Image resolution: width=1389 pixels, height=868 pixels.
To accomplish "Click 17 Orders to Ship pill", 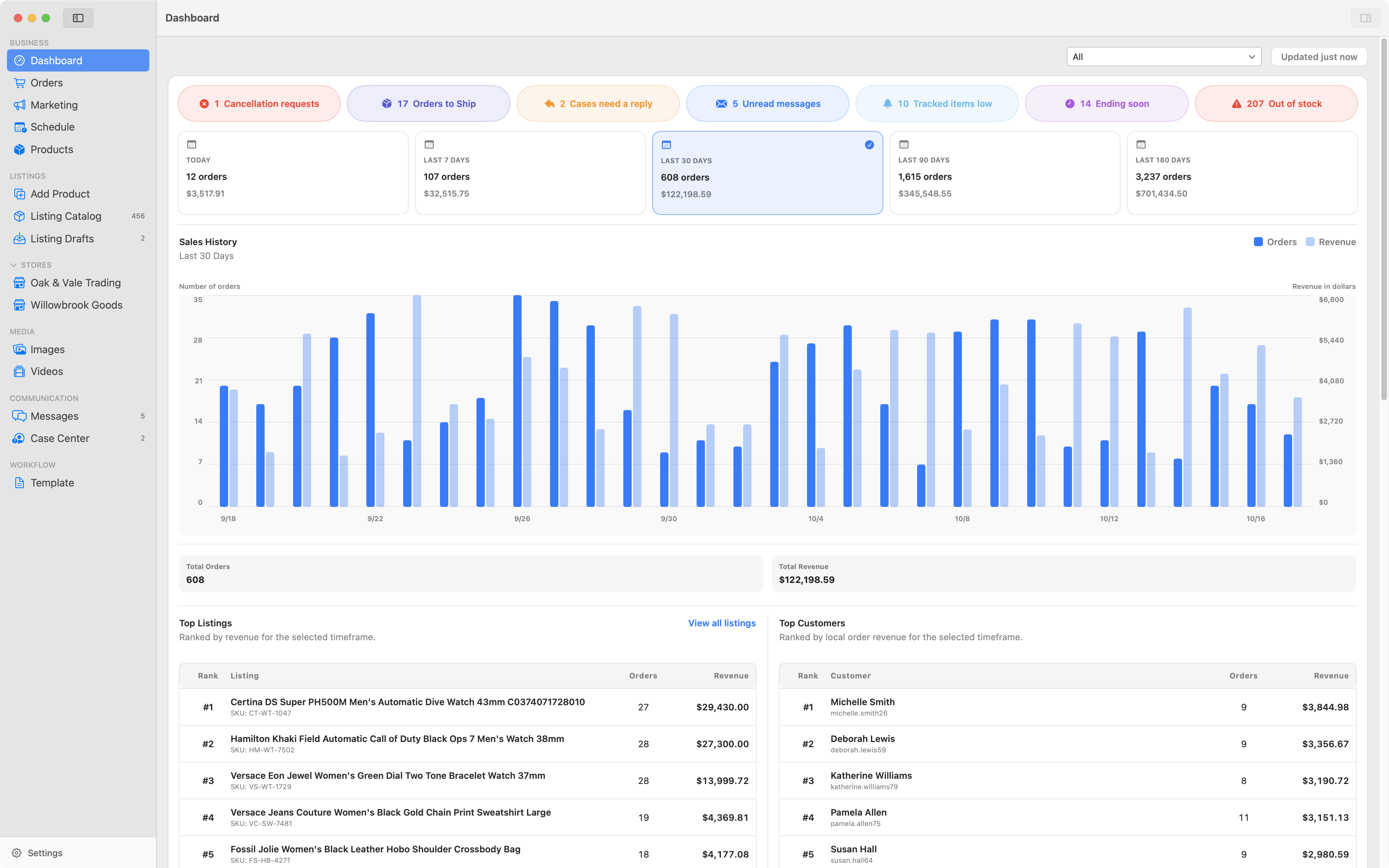I will coord(429,103).
